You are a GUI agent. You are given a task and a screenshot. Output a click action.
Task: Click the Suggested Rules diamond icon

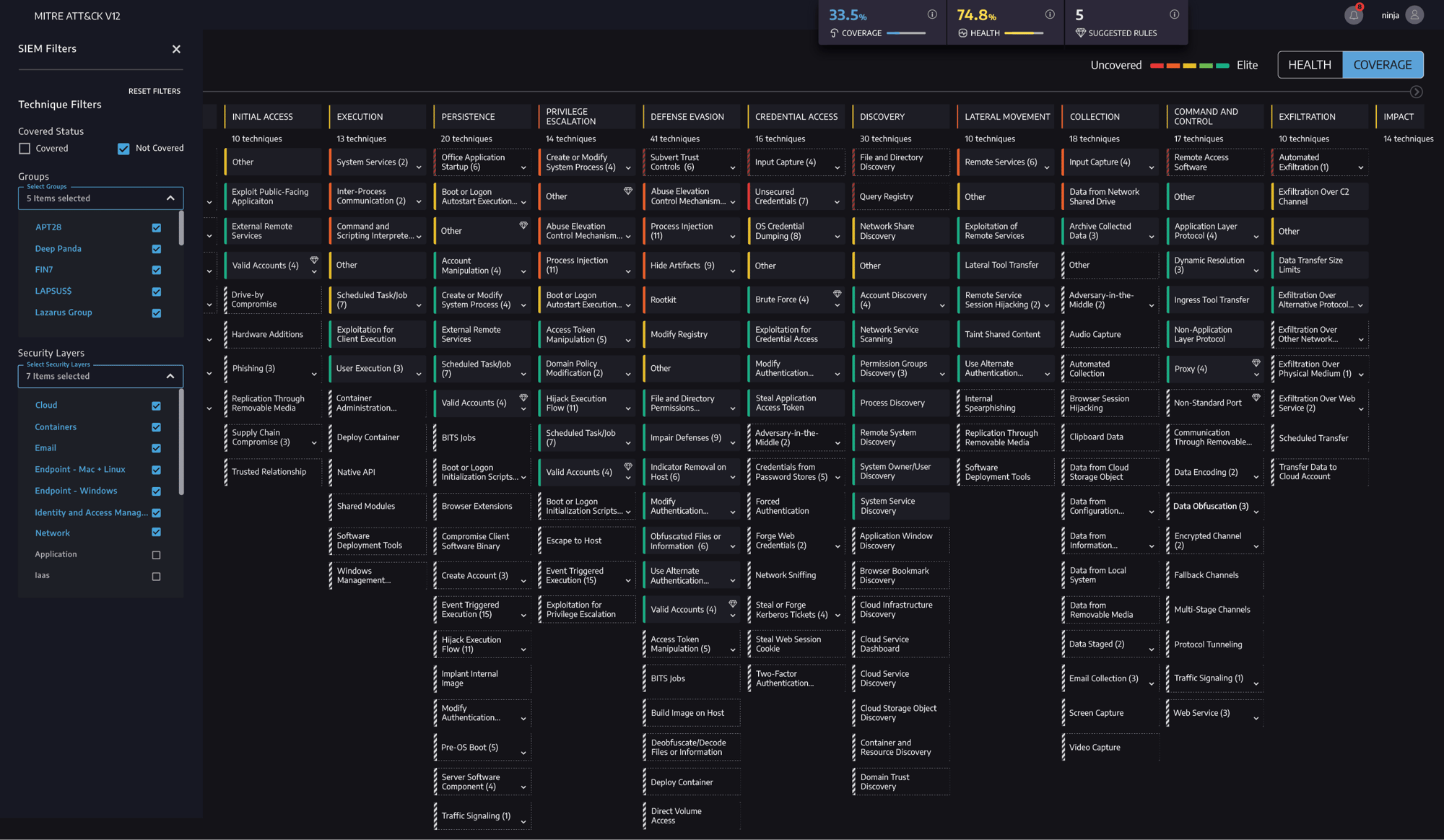click(x=1081, y=33)
